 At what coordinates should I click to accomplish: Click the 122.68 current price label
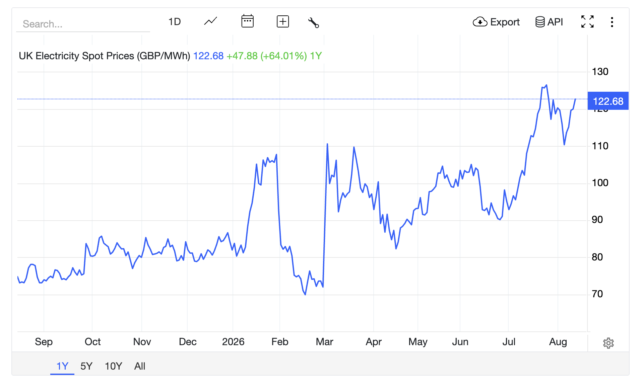[x=608, y=101]
